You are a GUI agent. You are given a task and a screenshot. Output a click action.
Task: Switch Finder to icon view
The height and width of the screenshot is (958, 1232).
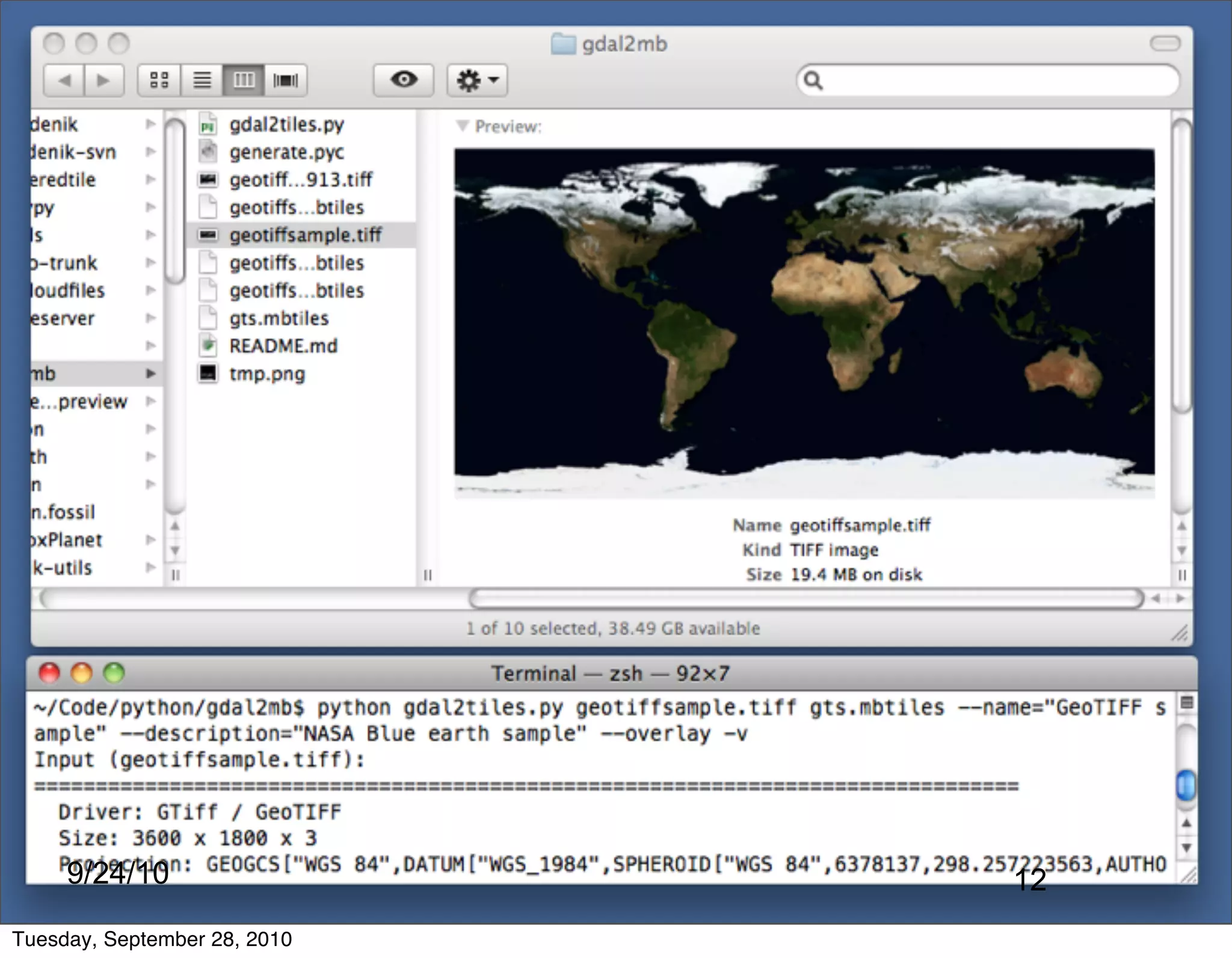[x=159, y=80]
